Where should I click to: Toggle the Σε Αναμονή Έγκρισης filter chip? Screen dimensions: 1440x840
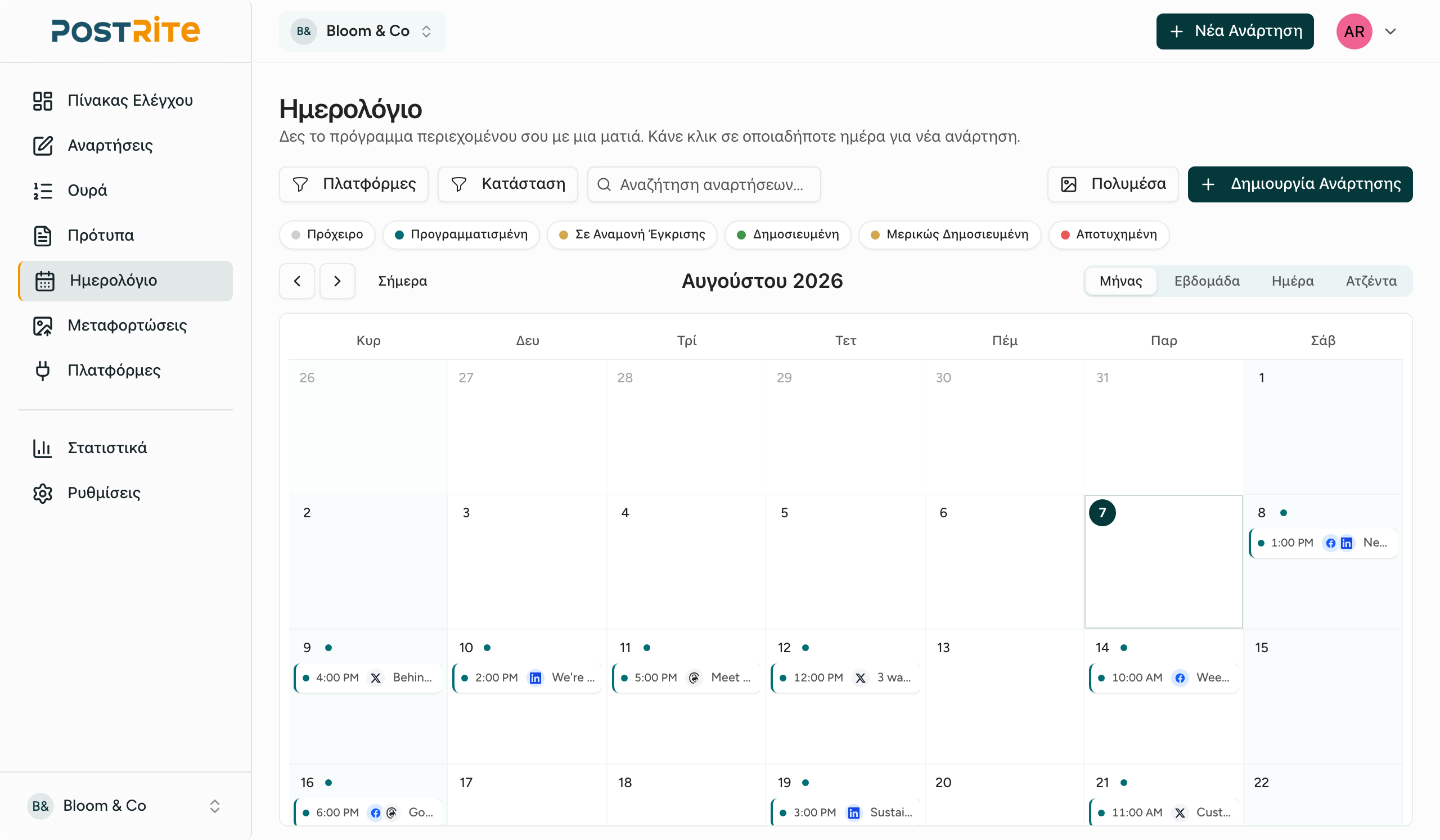tap(632, 234)
